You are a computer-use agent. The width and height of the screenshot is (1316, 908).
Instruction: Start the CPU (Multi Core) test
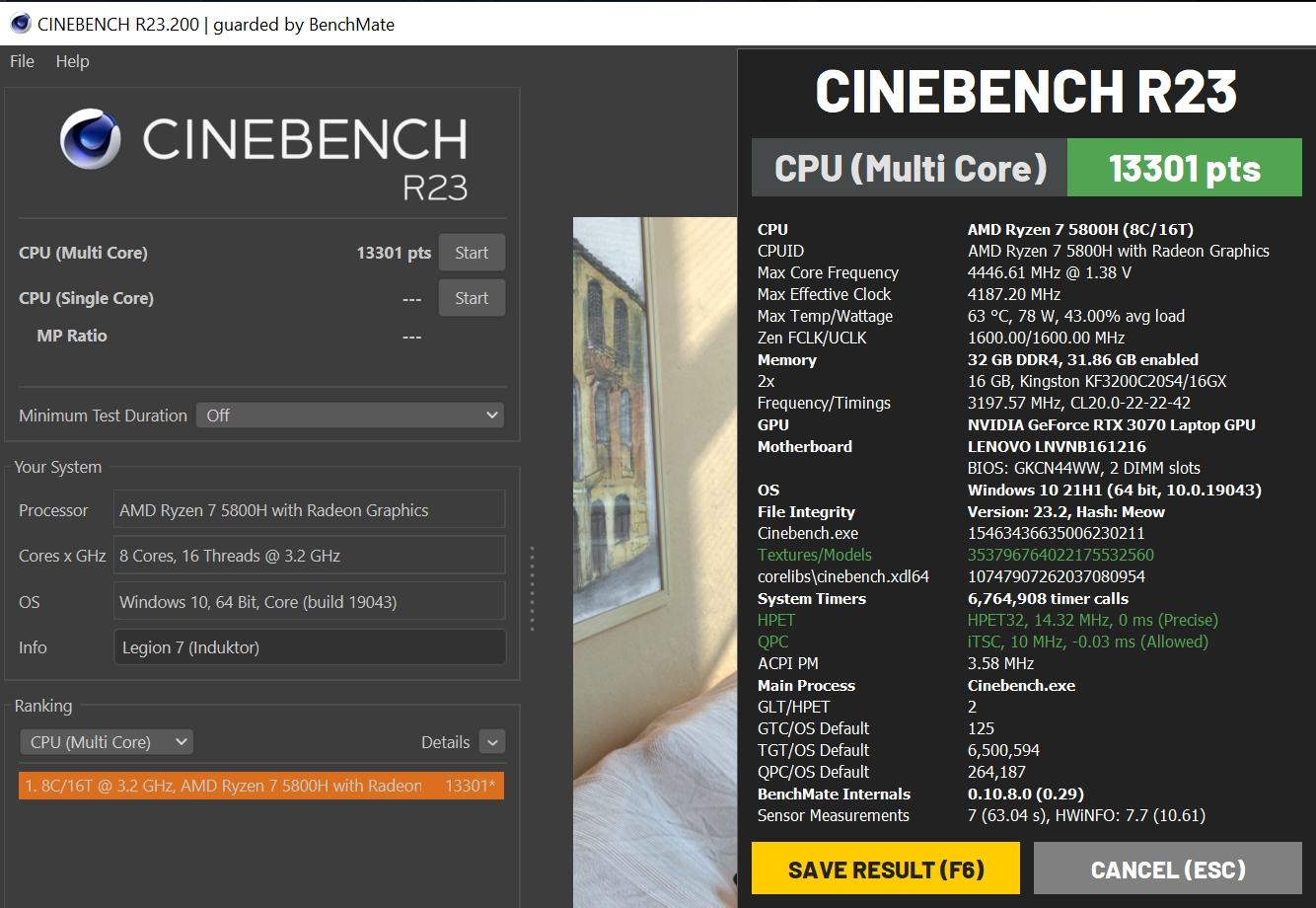tap(472, 253)
